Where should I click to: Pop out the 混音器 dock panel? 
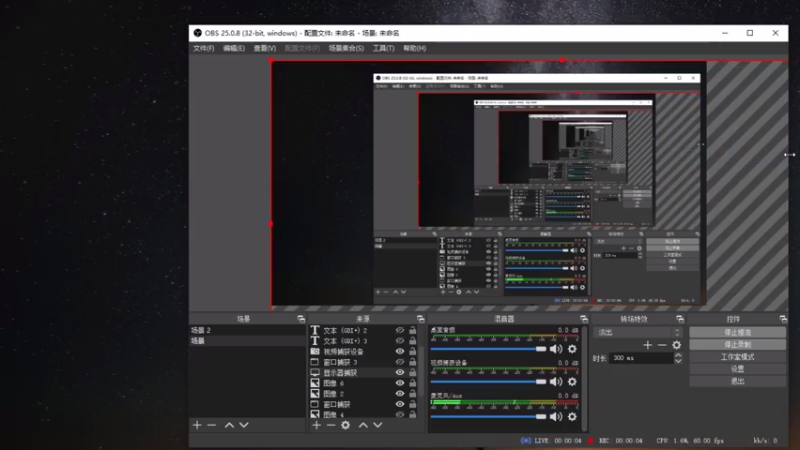pos(584,319)
